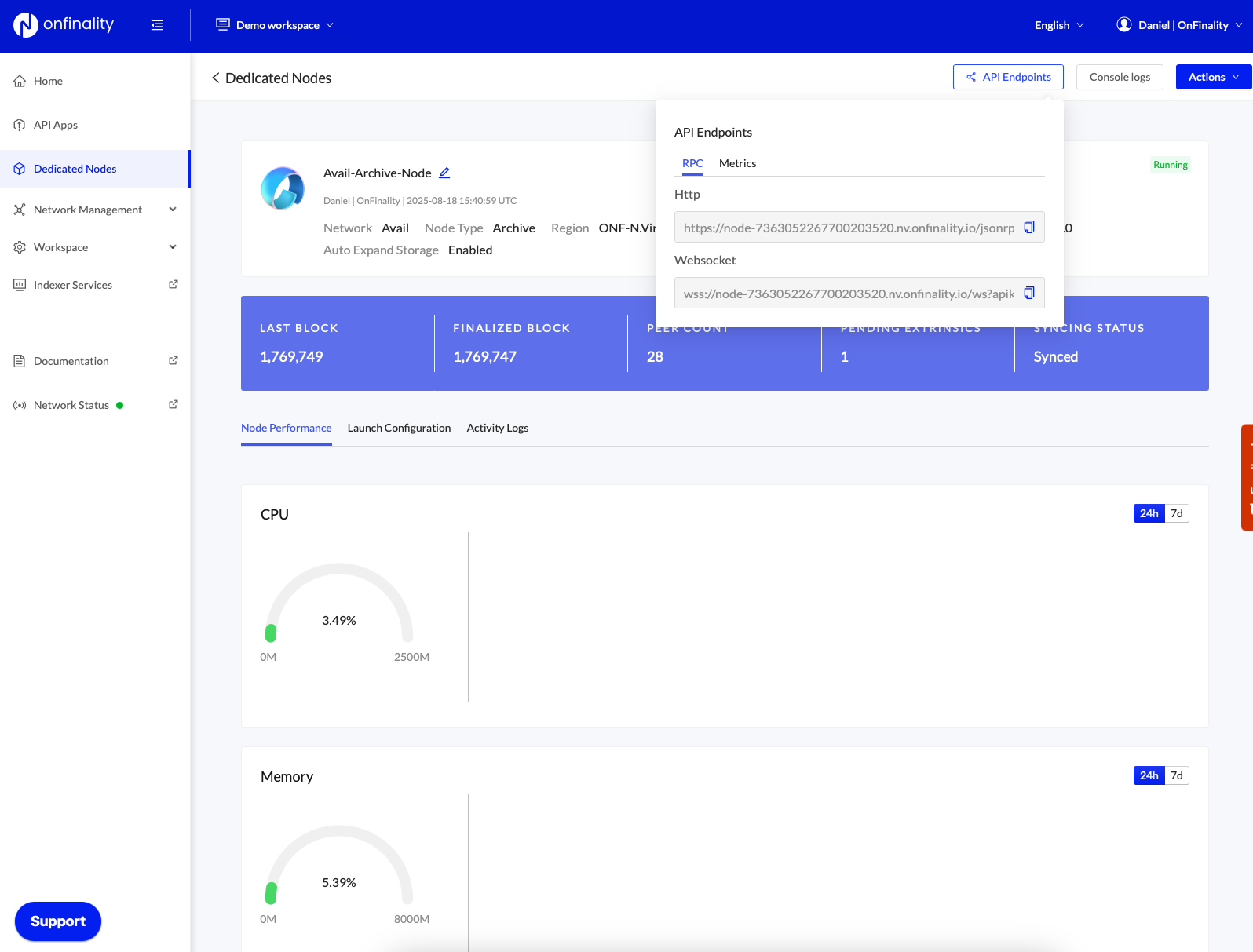This screenshot has height=952, width=1253.
Task: Switch to the Metrics tab
Action: (737, 163)
